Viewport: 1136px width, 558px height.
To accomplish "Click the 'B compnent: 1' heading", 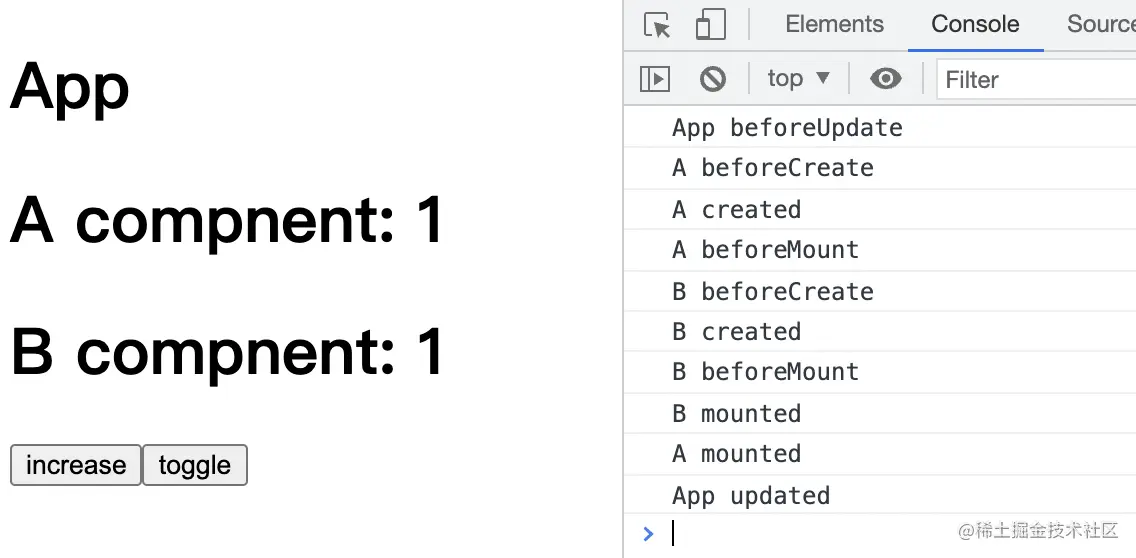I will point(227,351).
